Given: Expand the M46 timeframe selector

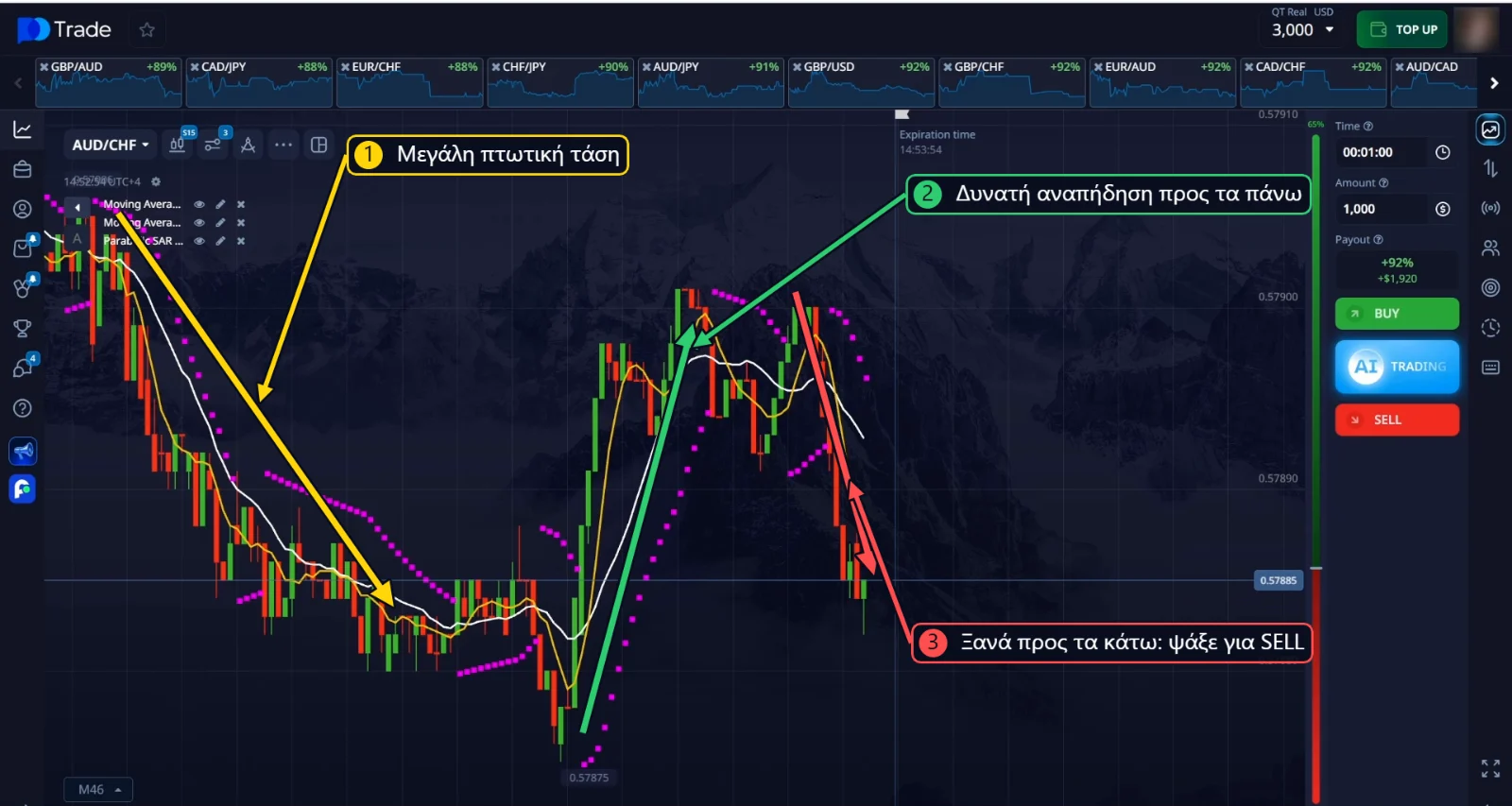Looking at the screenshot, I should click(x=98, y=789).
